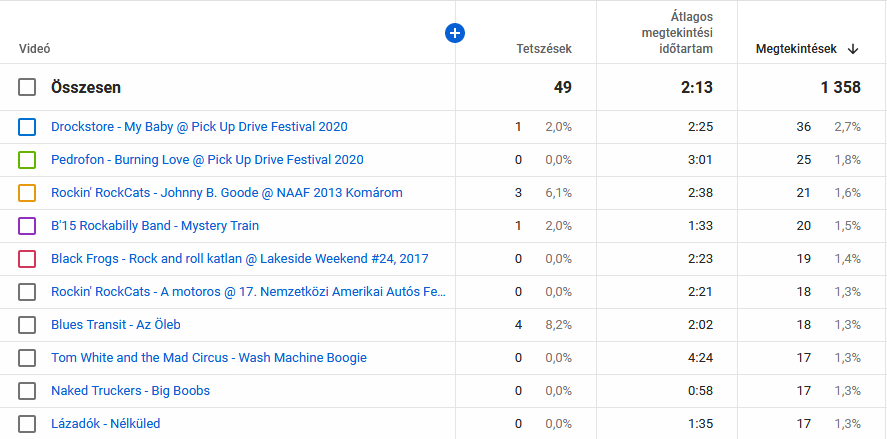
Task: Sort by the Tetszések column header
Action: [544, 49]
